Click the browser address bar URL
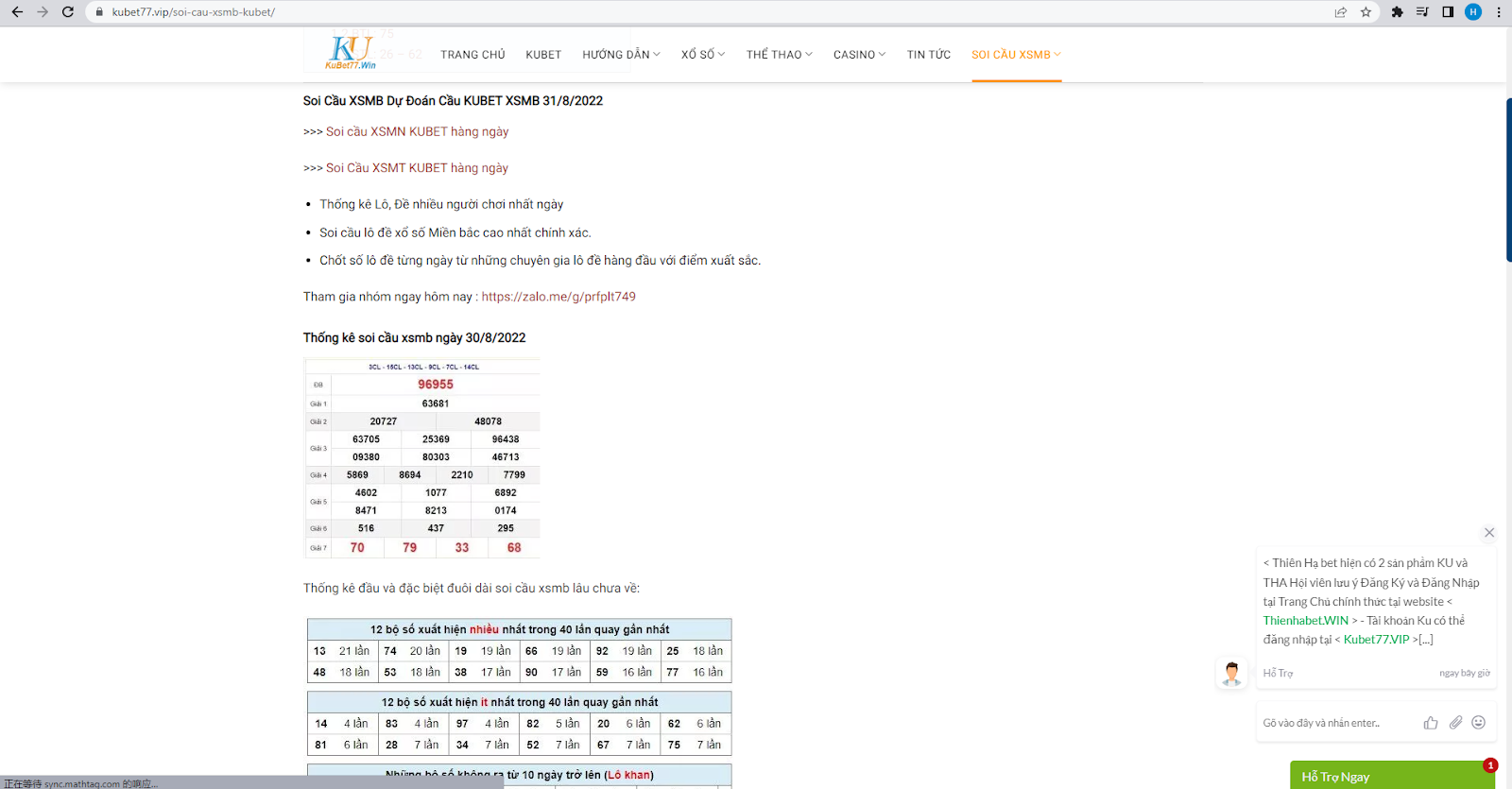This screenshot has height=789, width=1512. [194, 12]
